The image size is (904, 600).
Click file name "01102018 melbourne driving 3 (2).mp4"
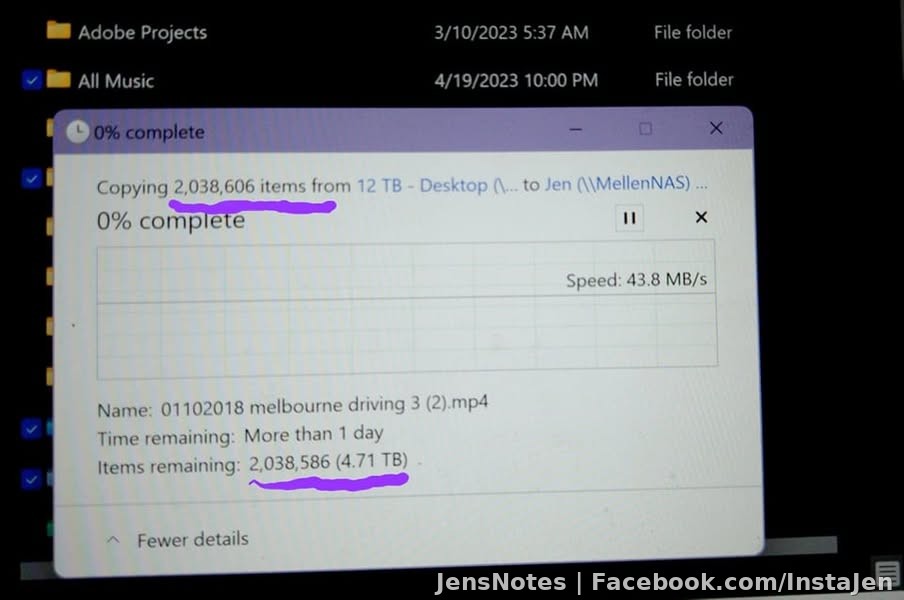324,406
